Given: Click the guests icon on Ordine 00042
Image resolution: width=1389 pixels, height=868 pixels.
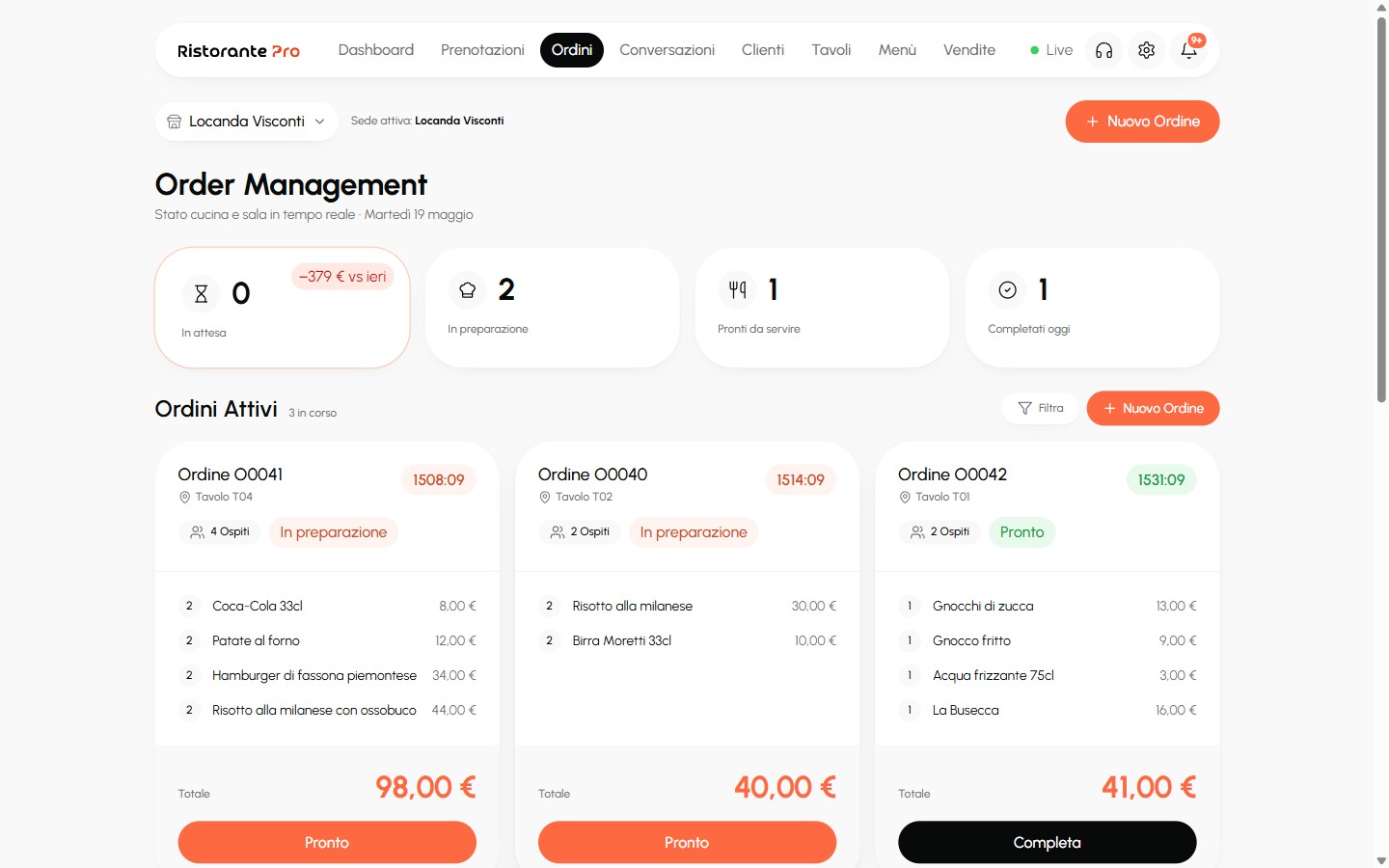Looking at the screenshot, I should coord(917,532).
